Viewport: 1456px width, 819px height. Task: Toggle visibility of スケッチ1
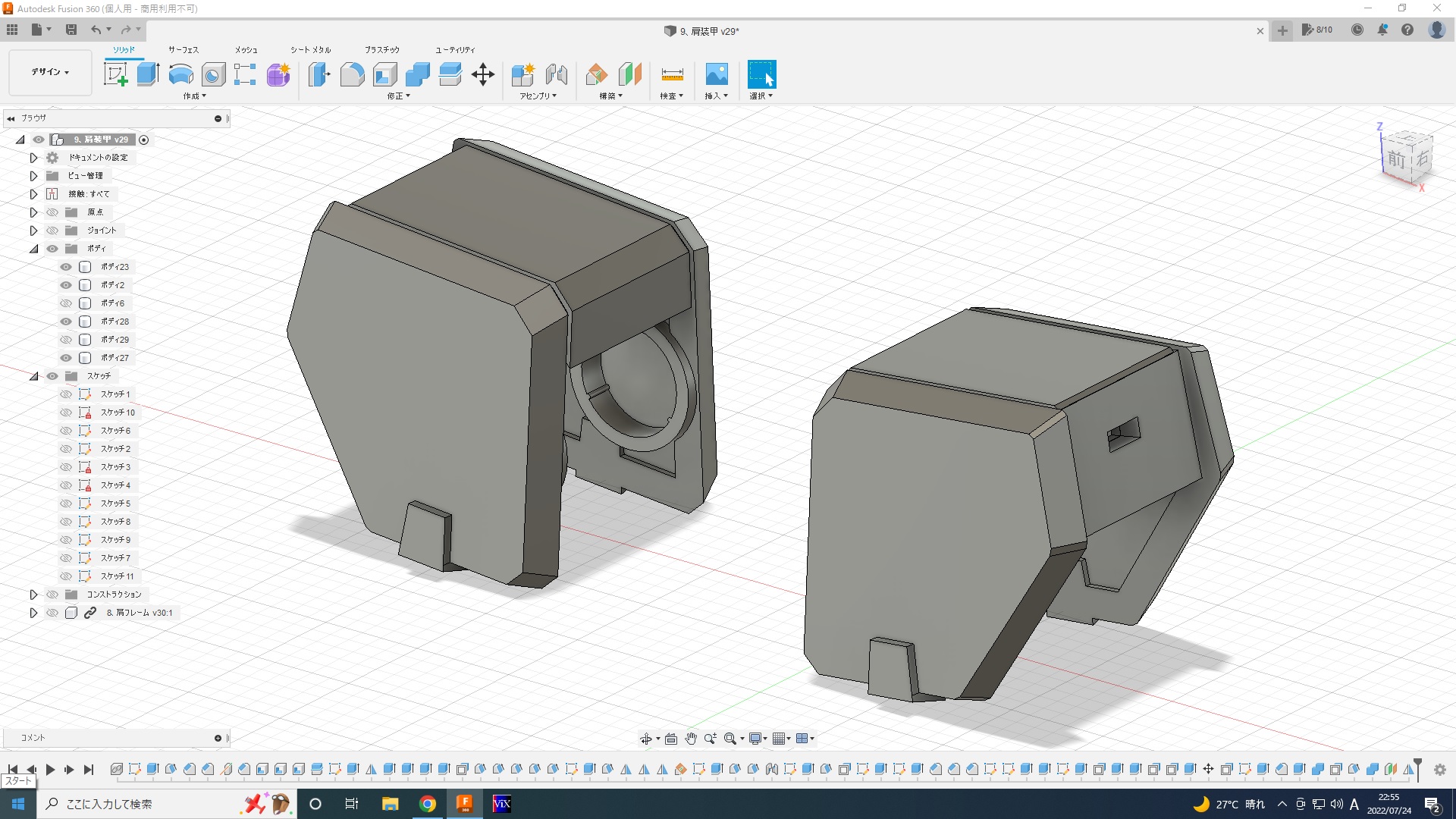coord(66,394)
